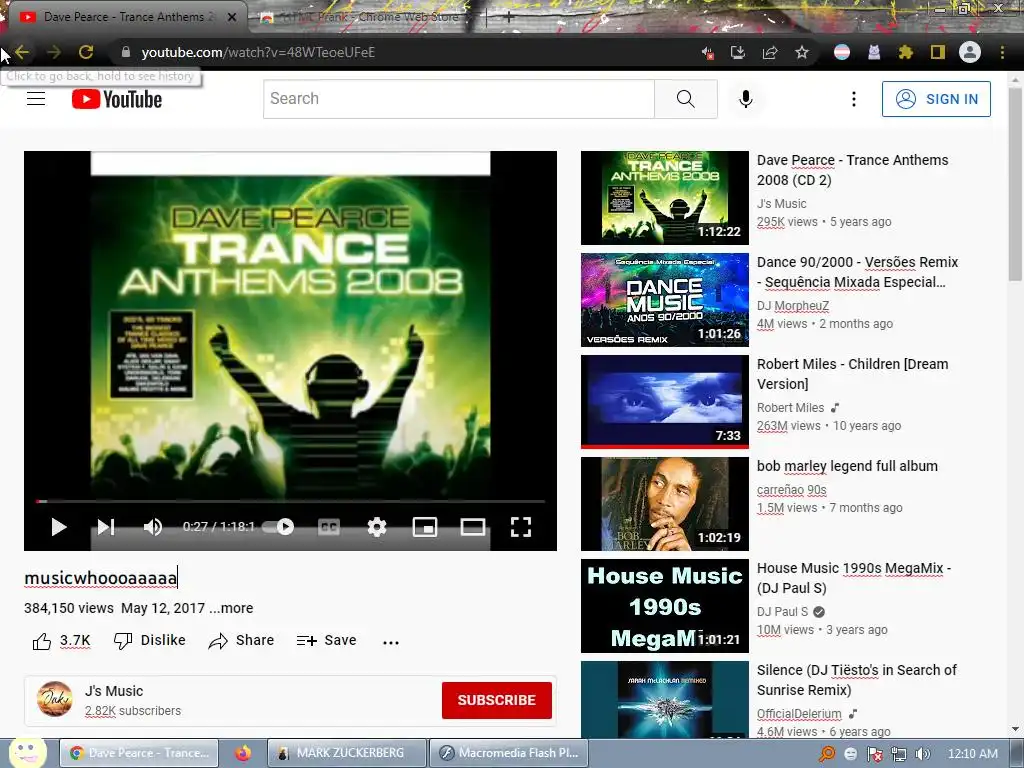Open the extensions puzzle piece icon
Viewport: 1024px width, 768px height.
(x=906, y=52)
